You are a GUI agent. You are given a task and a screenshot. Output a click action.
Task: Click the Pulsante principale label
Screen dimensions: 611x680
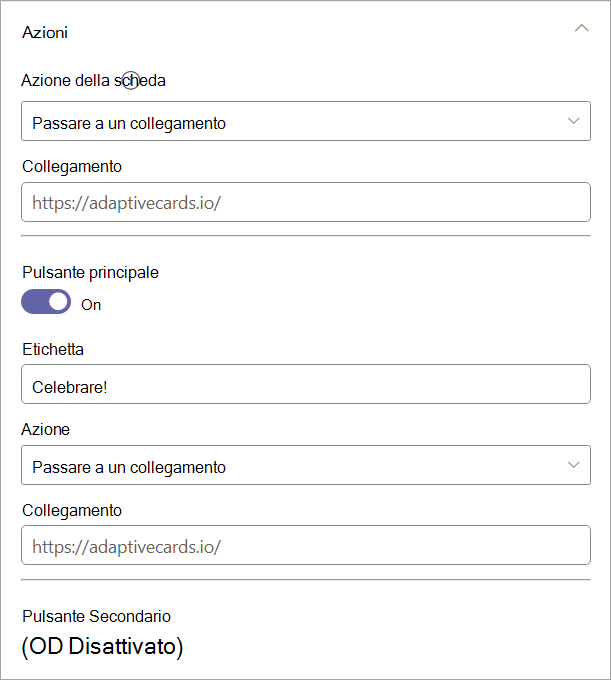(x=90, y=272)
